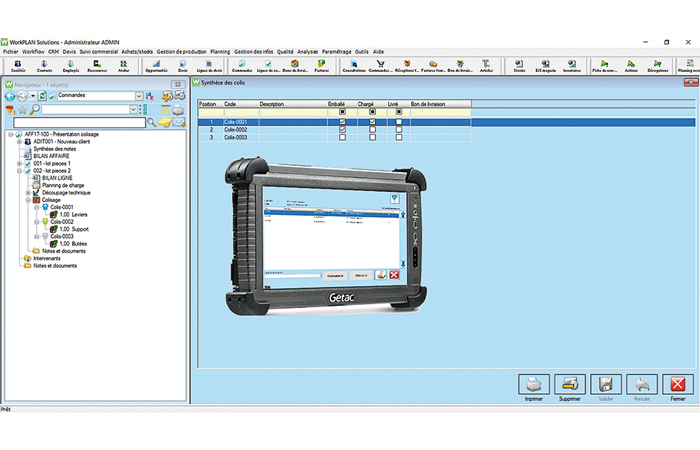The image size is (700, 450).
Task: Expand the ADIT001 Nouveau client node
Action: point(19,142)
